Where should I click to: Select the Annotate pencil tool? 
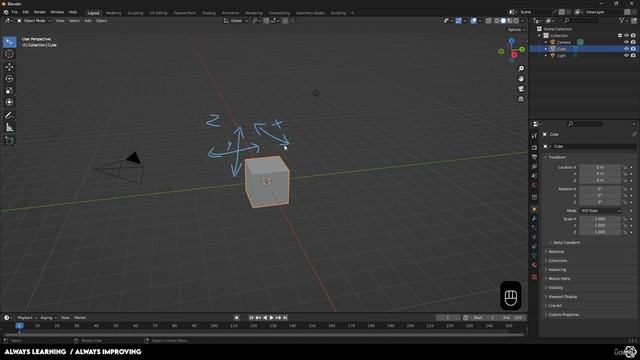point(9,116)
